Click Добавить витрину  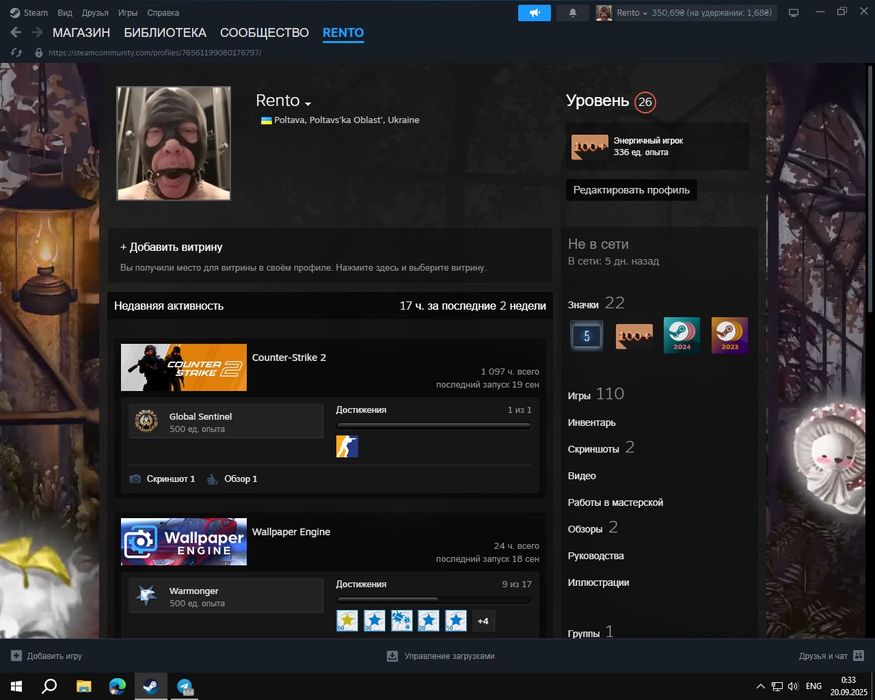(x=171, y=247)
